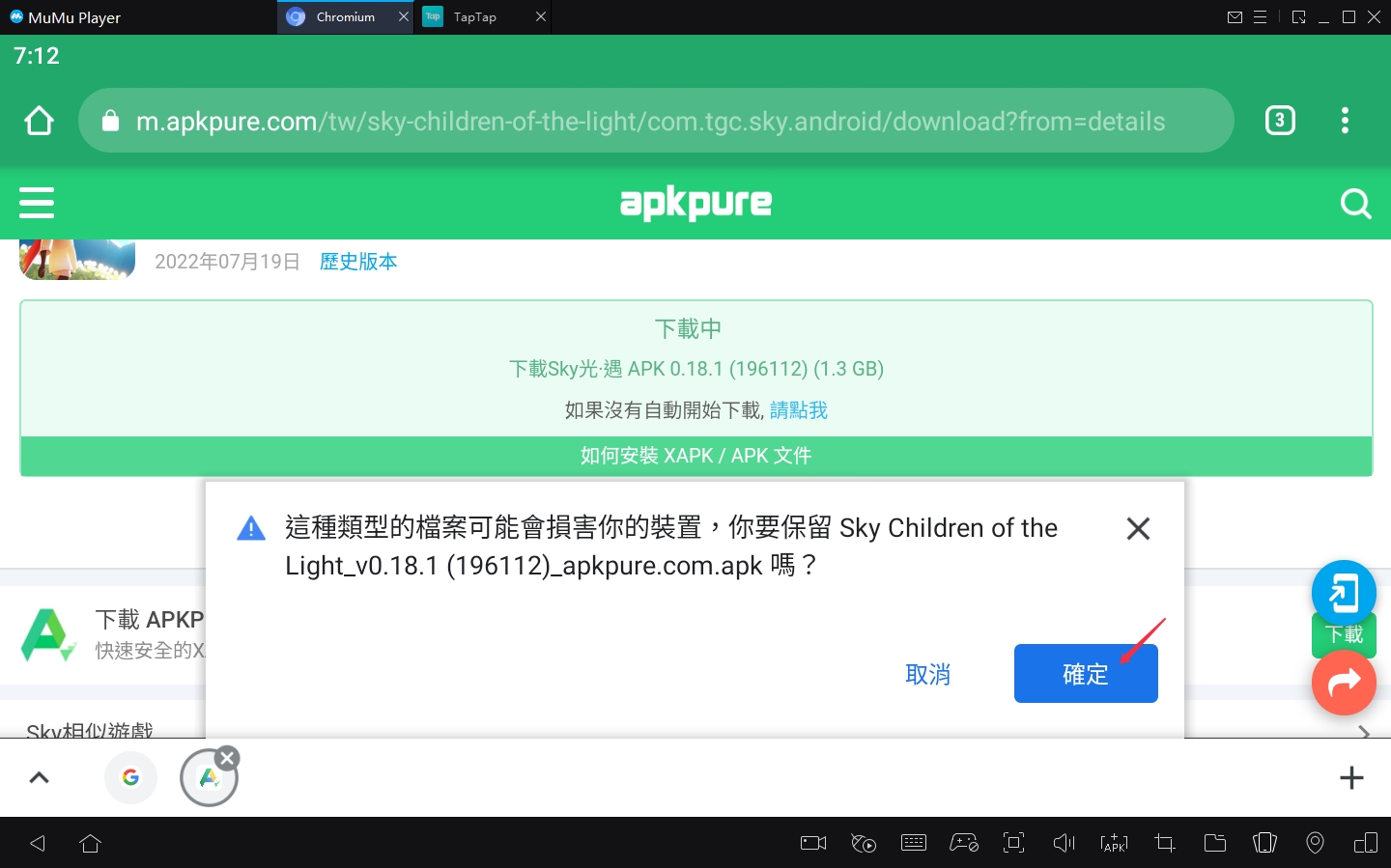Open the MuMu Player title bar menu icon

point(1260,17)
